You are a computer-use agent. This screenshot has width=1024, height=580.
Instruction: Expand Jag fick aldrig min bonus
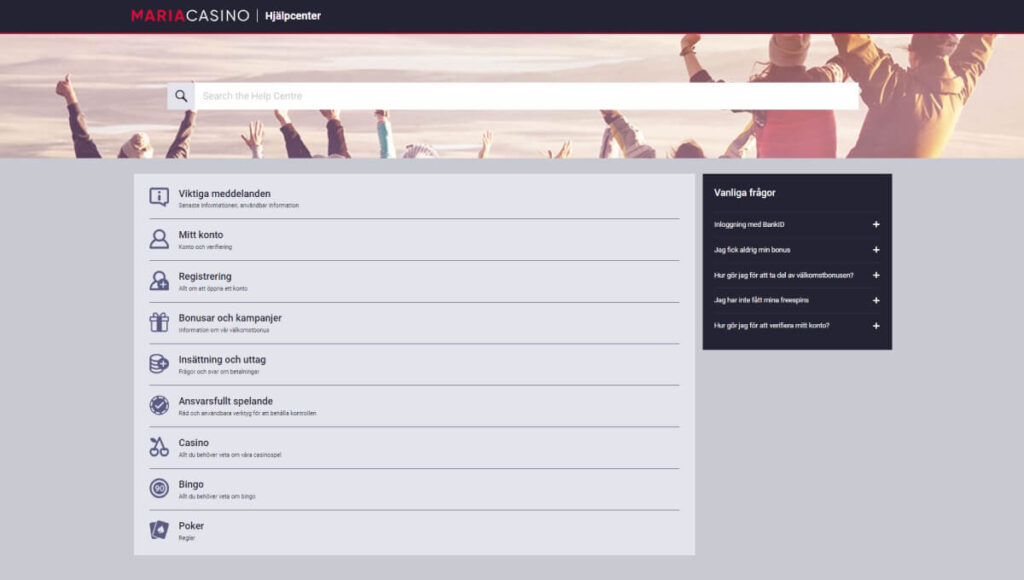tap(876, 250)
